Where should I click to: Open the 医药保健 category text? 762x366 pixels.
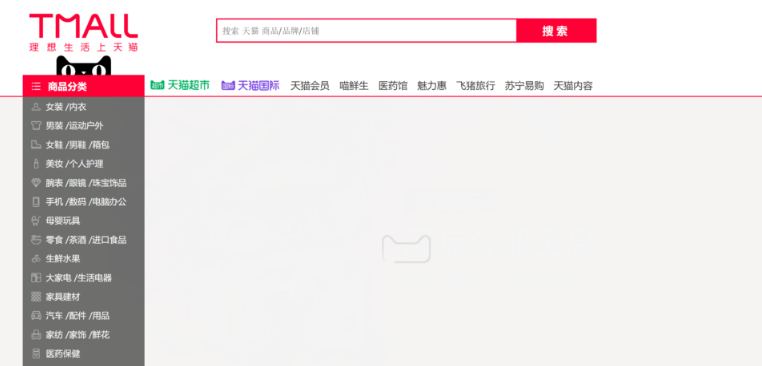63,354
